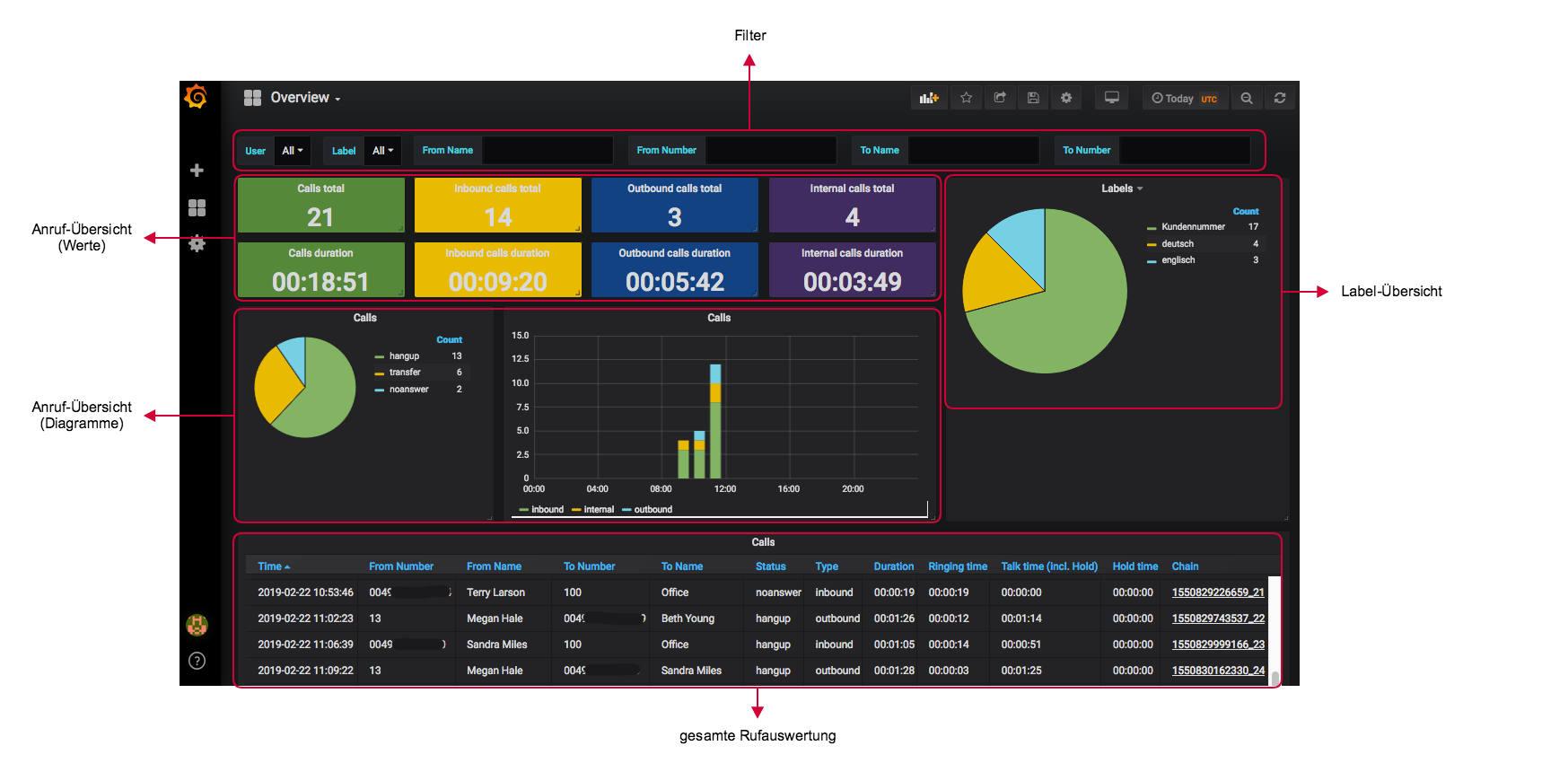The width and height of the screenshot is (1568, 772).
Task: Open the Overview dashboard dropdown
Action: 305,98
